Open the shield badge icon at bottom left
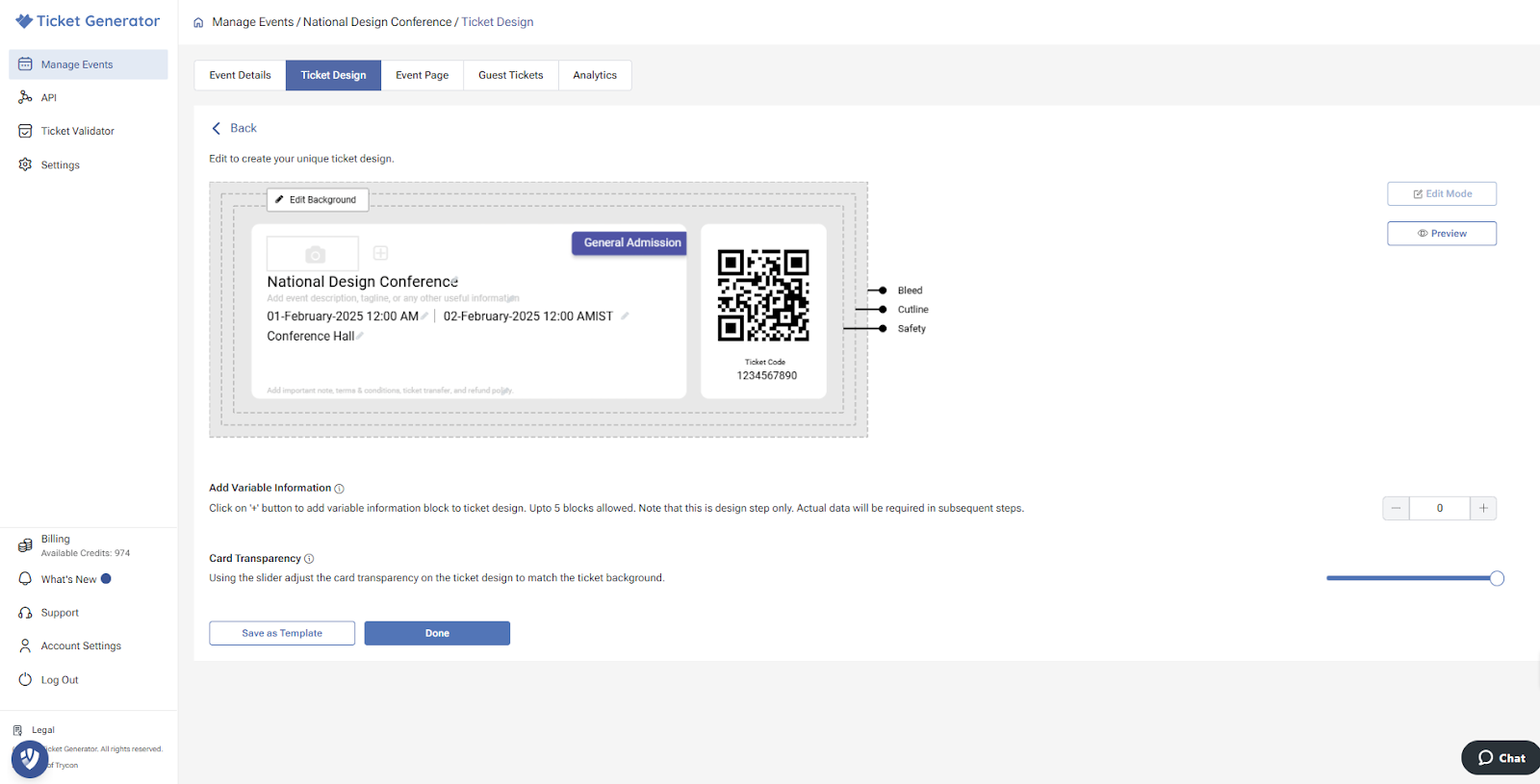Viewport: 1540px width, 784px height. [30, 759]
